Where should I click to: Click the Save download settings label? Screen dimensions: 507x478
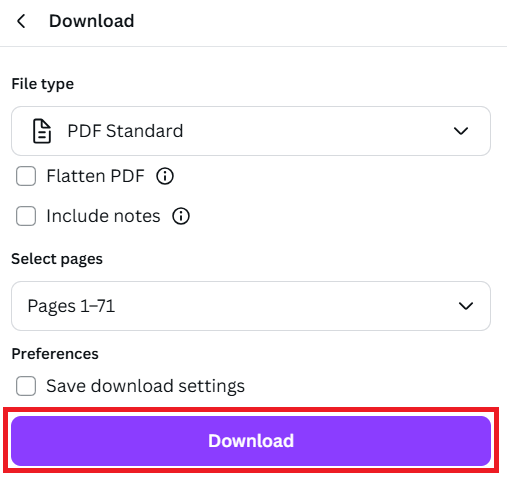tap(146, 386)
